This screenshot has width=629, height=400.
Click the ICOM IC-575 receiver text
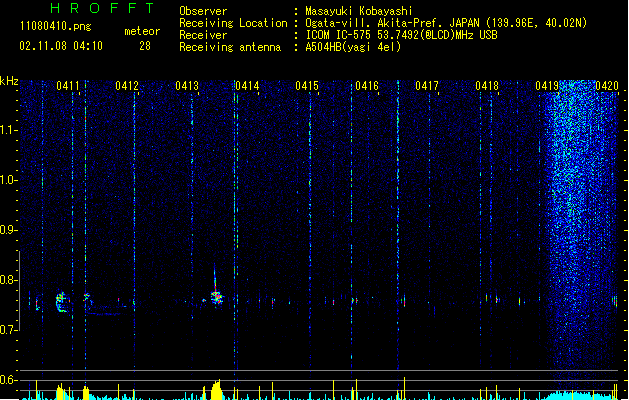402,35
